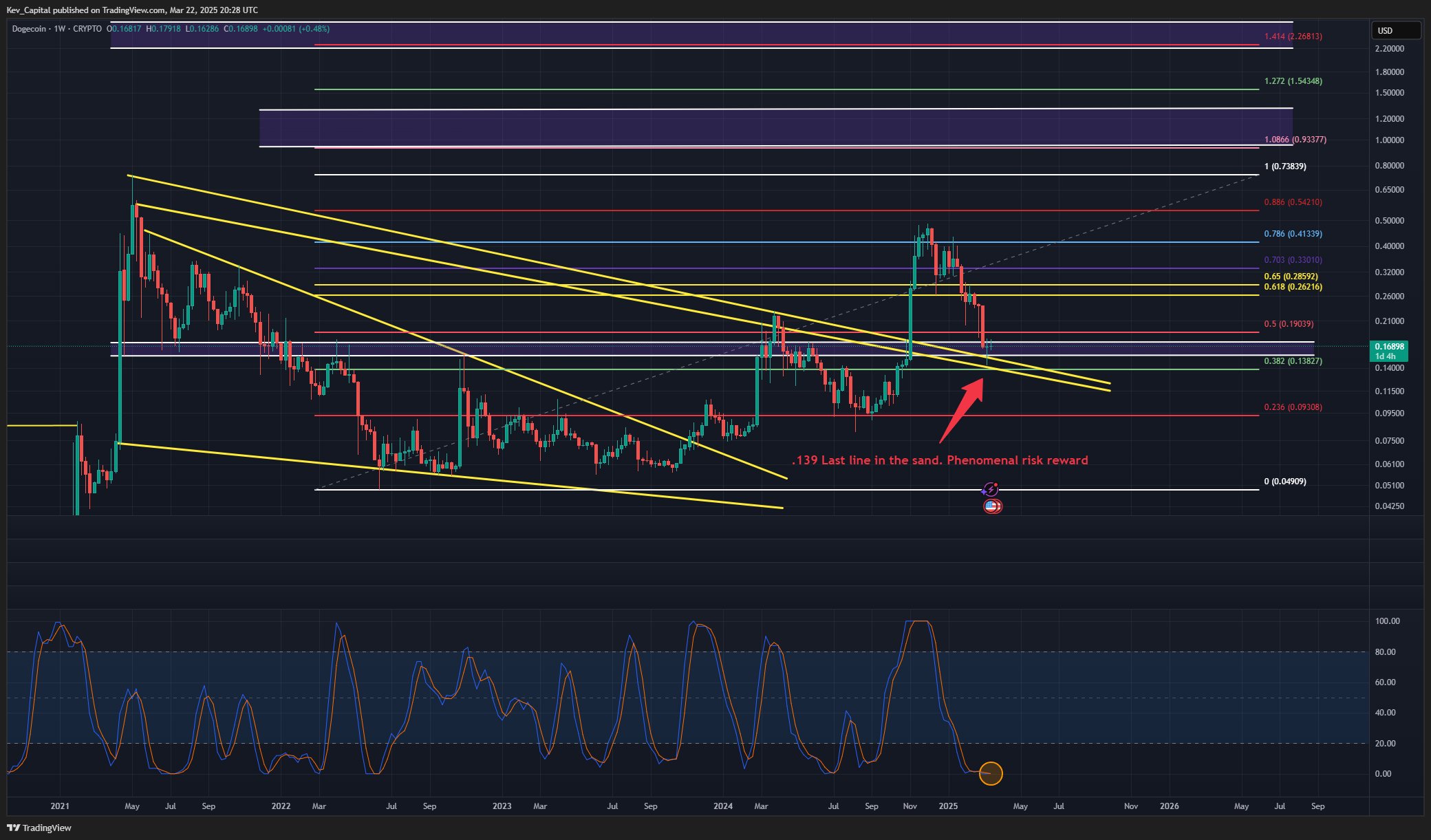The height and width of the screenshot is (840, 1431).
Task: Click the purple lightning event marker on the chart
Action: (991, 488)
